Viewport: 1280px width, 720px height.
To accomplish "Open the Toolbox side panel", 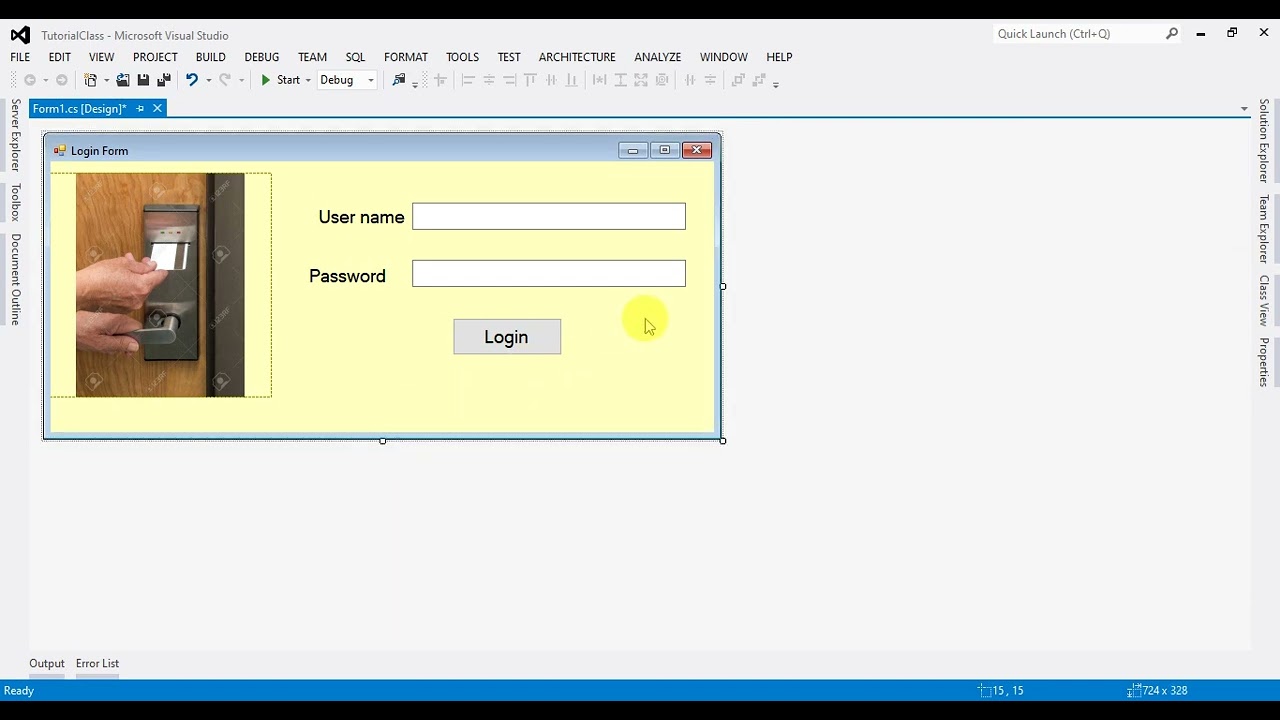I will coord(15,202).
